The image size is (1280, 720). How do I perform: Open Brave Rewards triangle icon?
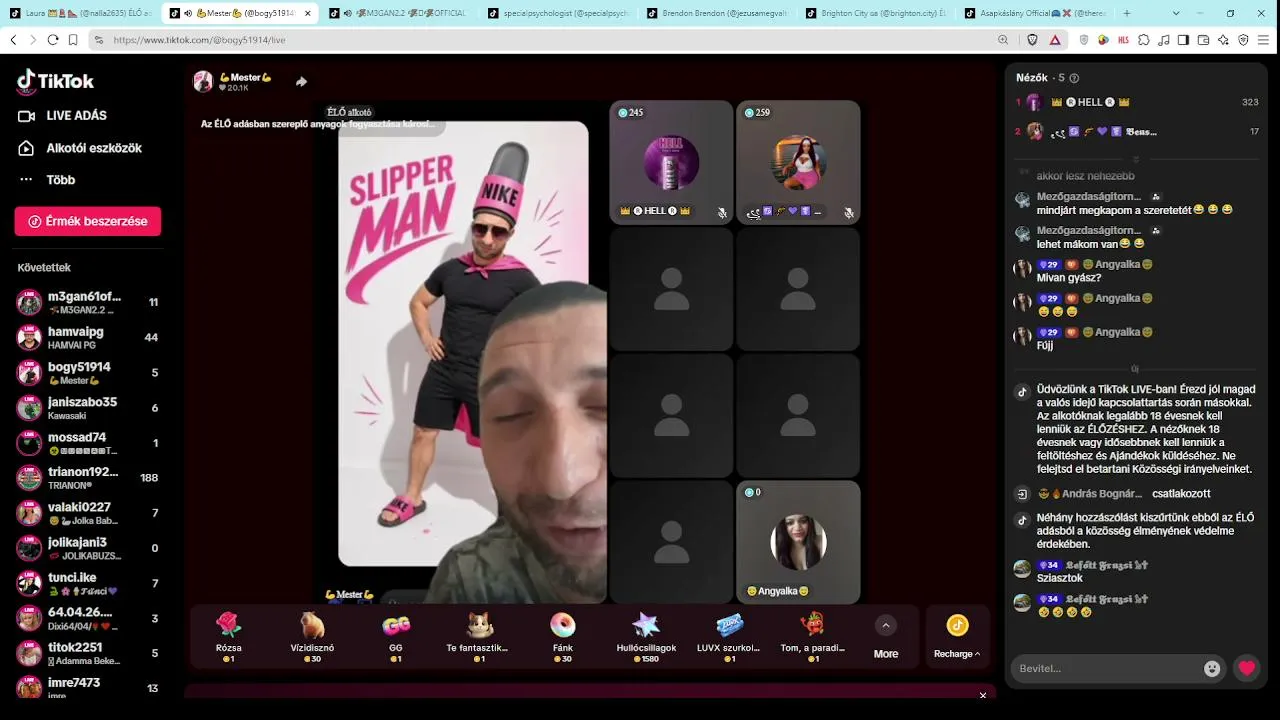pos(1055,40)
